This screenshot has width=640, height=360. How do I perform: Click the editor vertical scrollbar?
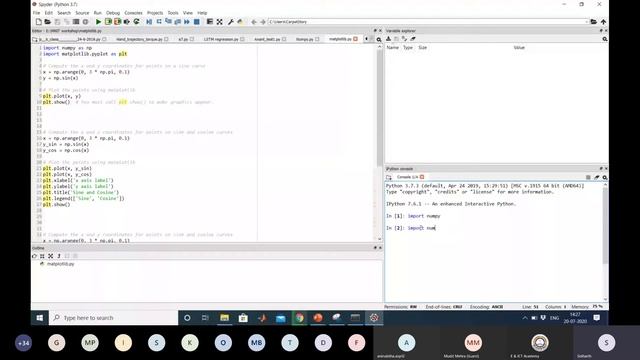click(380, 107)
